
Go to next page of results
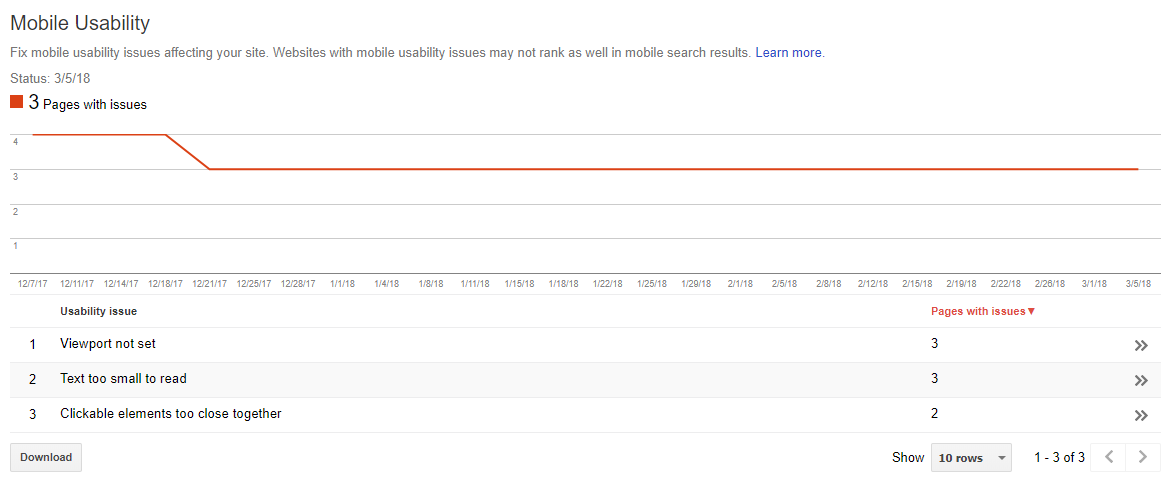[1143, 456]
